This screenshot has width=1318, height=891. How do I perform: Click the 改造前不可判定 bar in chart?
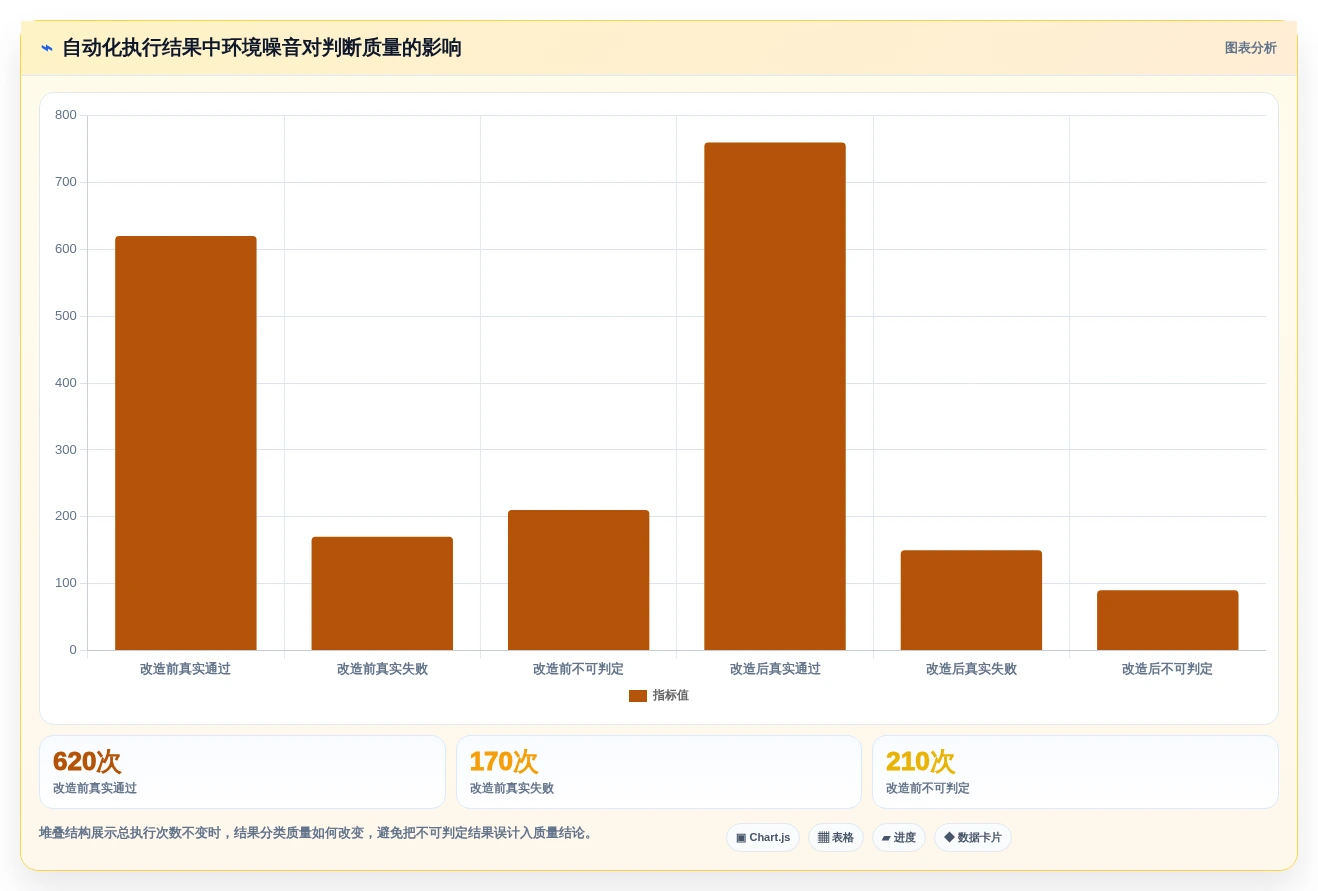(578, 580)
